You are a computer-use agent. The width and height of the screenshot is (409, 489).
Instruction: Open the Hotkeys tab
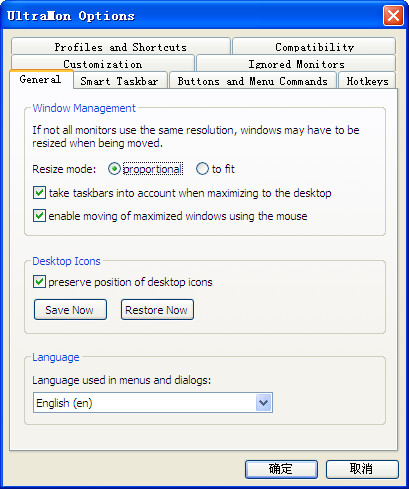tap(367, 81)
